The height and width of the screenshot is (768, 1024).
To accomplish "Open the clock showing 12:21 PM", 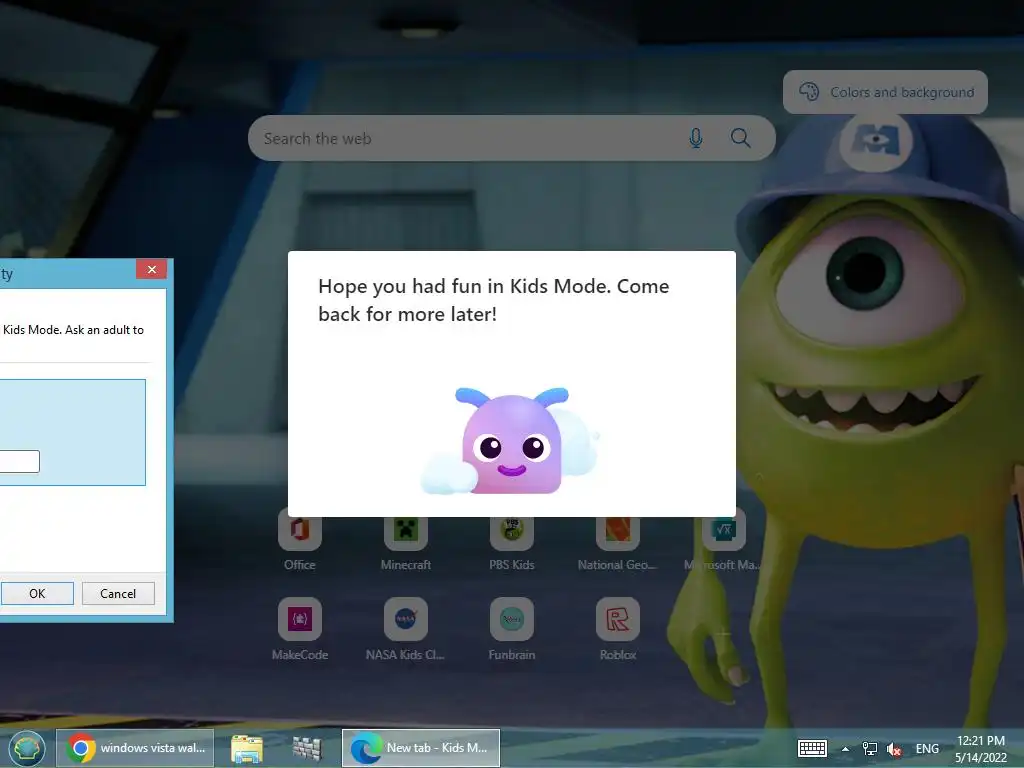I will click(x=980, y=748).
